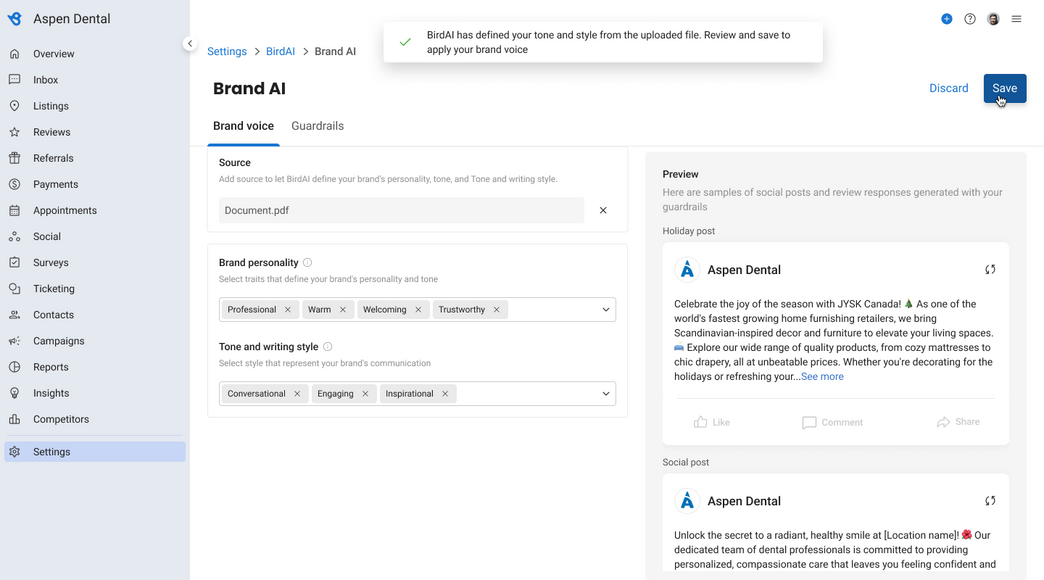
Task: Click See more in holiday post
Action: (x=822, y=376)
